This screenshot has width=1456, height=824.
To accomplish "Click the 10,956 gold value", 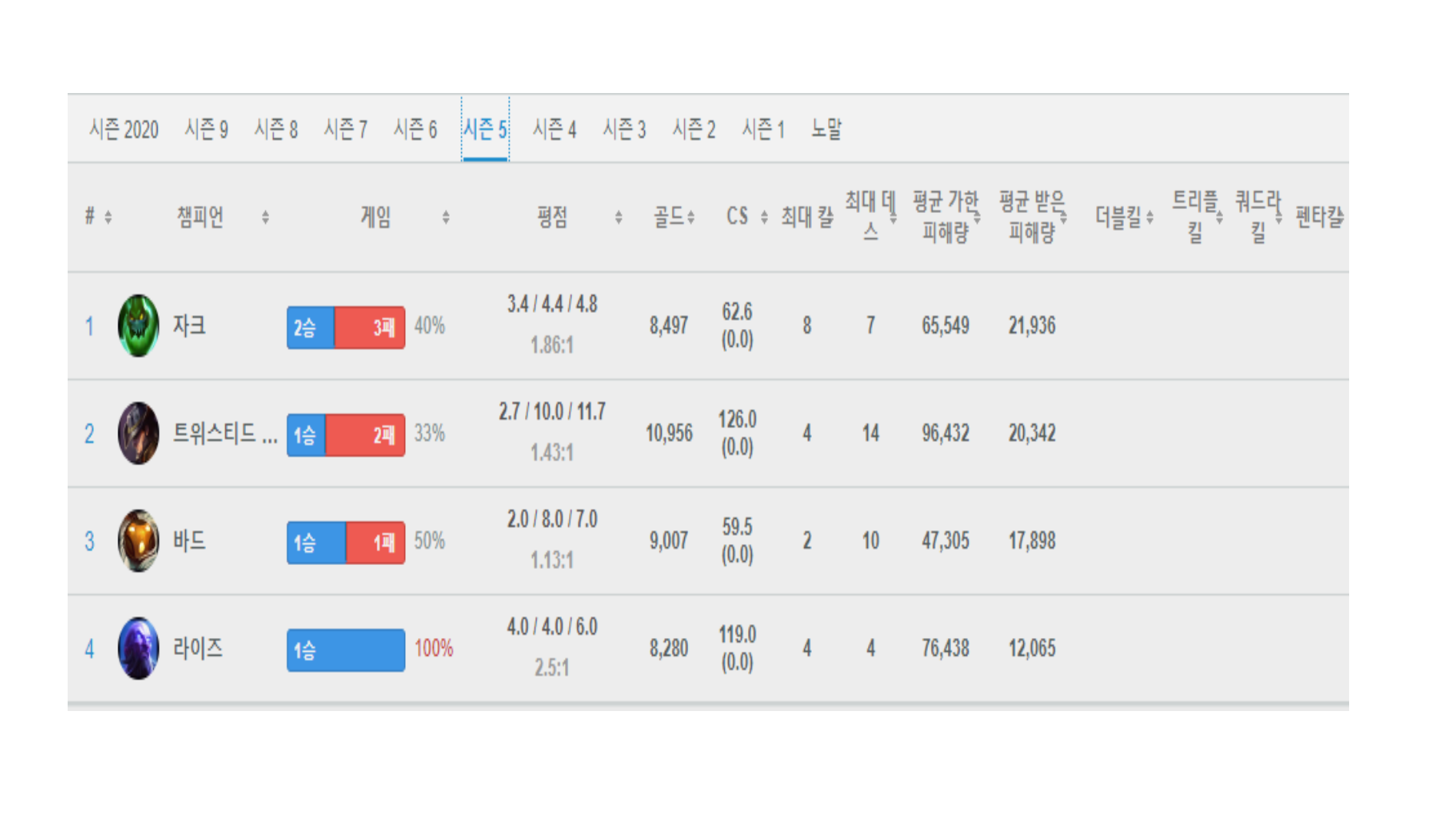I will [x=669, y=434].
